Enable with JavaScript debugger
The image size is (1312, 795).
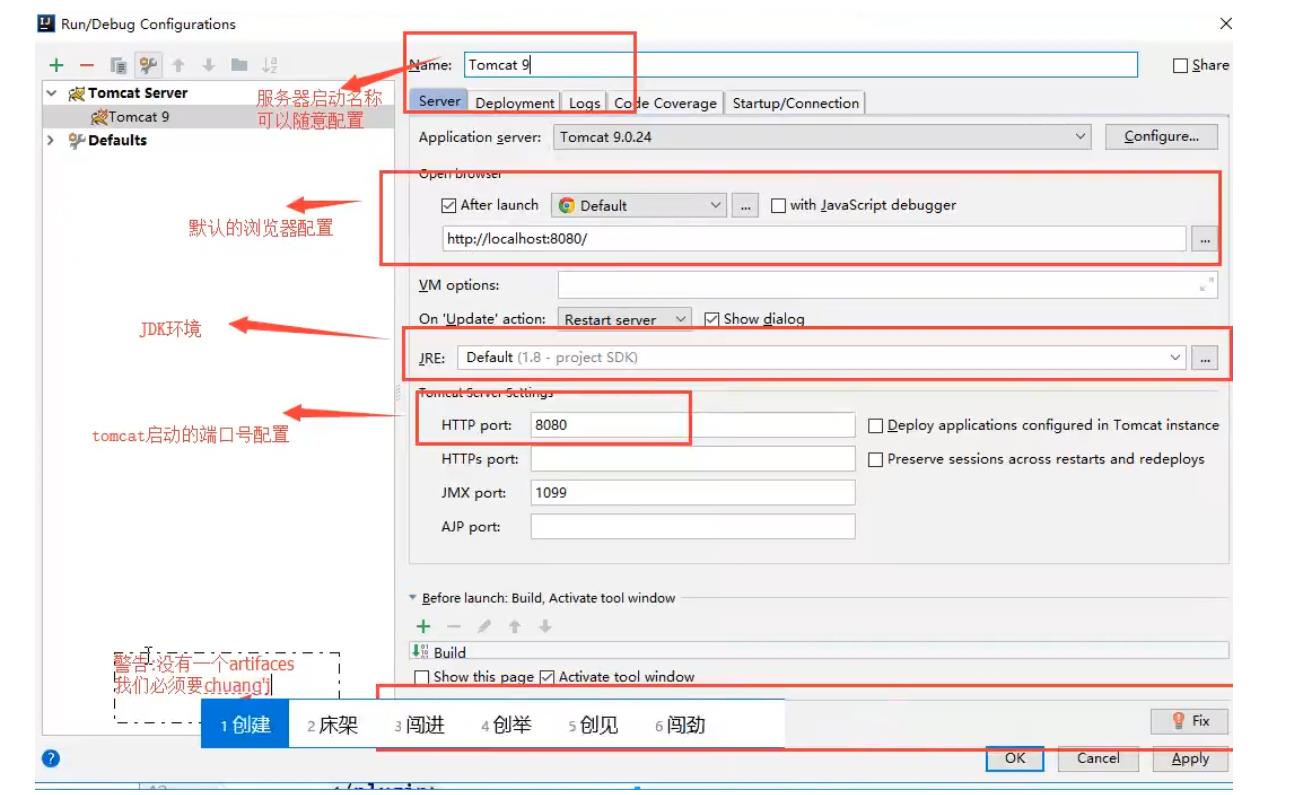tap(778, 205)
